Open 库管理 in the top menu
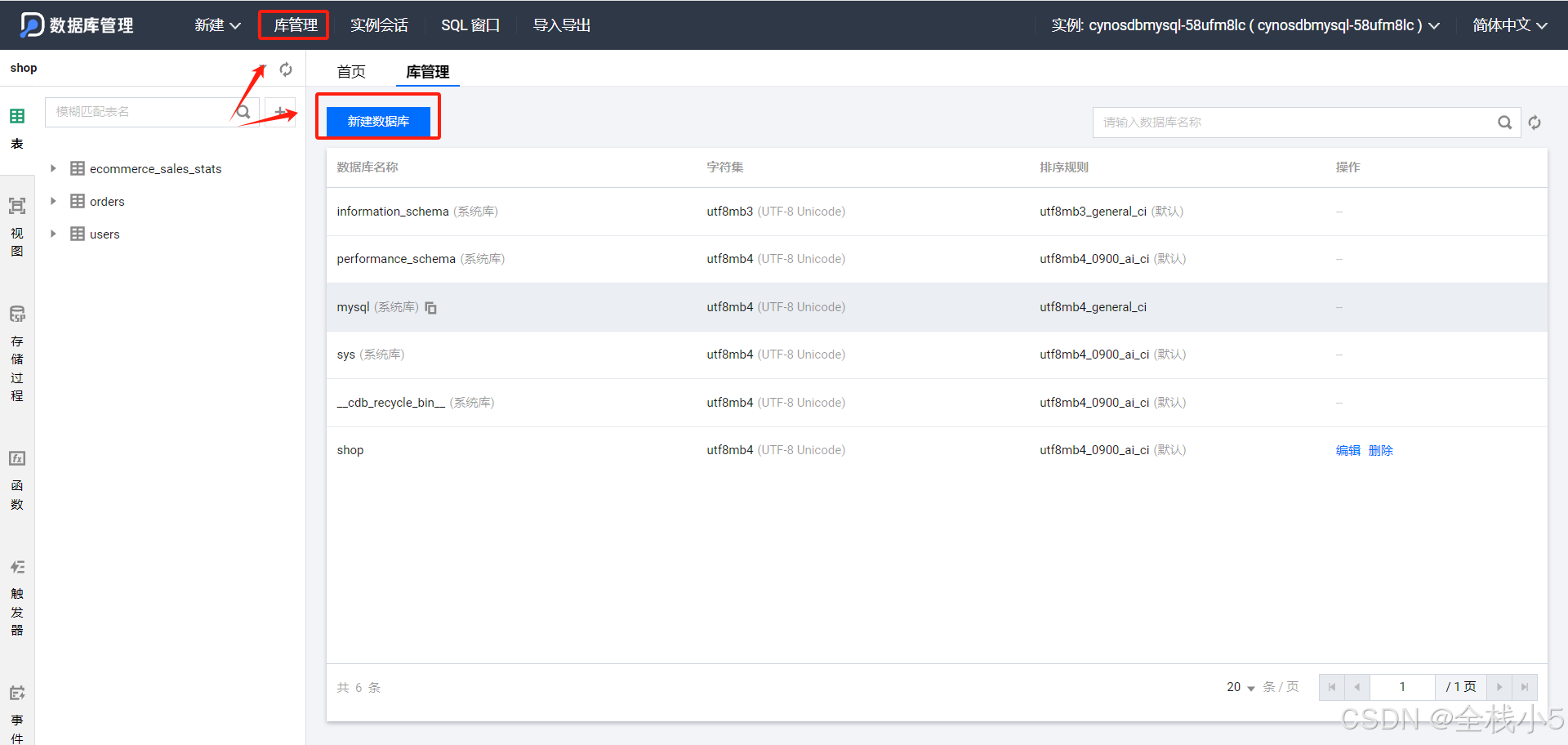Viewport: 1568px width, 745px height. tap(296, 25)
